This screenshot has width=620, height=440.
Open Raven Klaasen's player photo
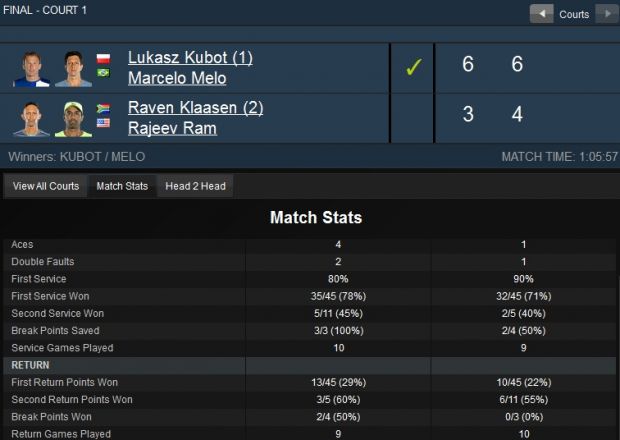32,119
